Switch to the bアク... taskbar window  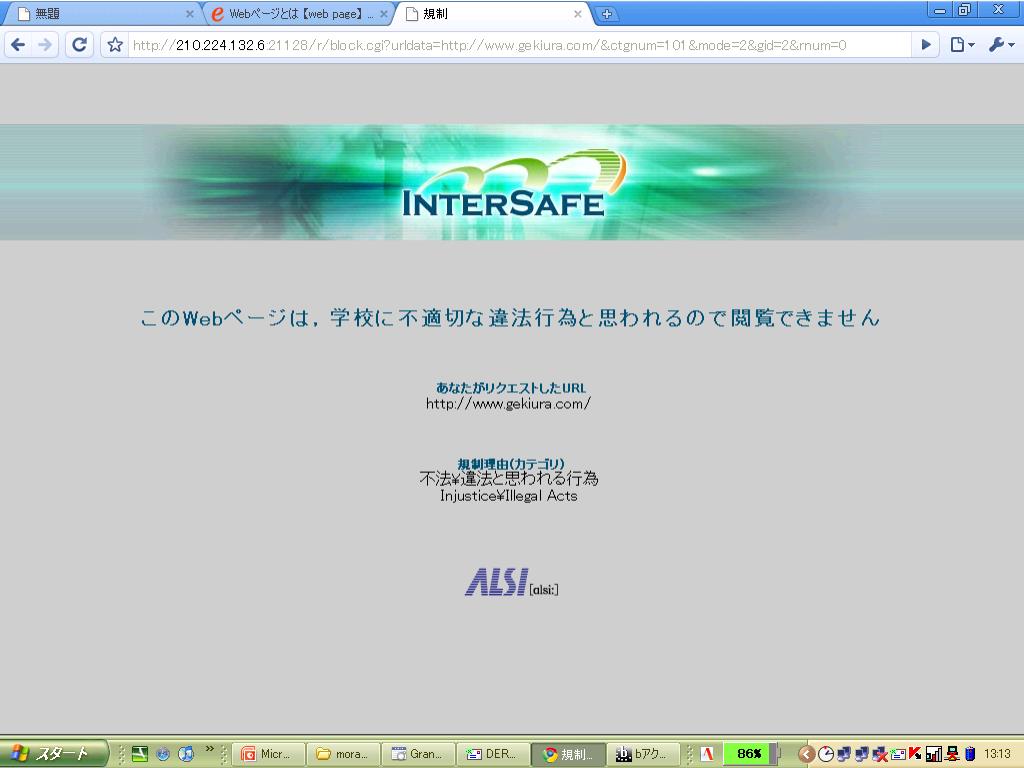643,754
